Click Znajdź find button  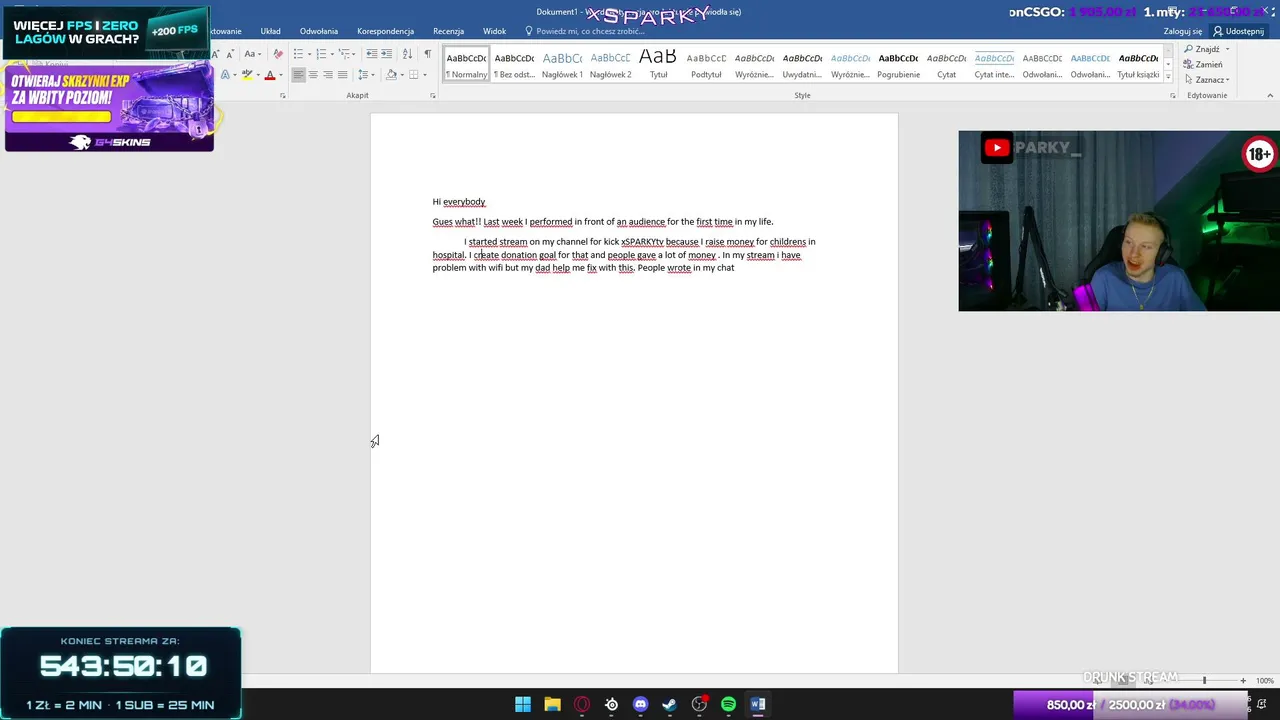(x=1201, y=49)
